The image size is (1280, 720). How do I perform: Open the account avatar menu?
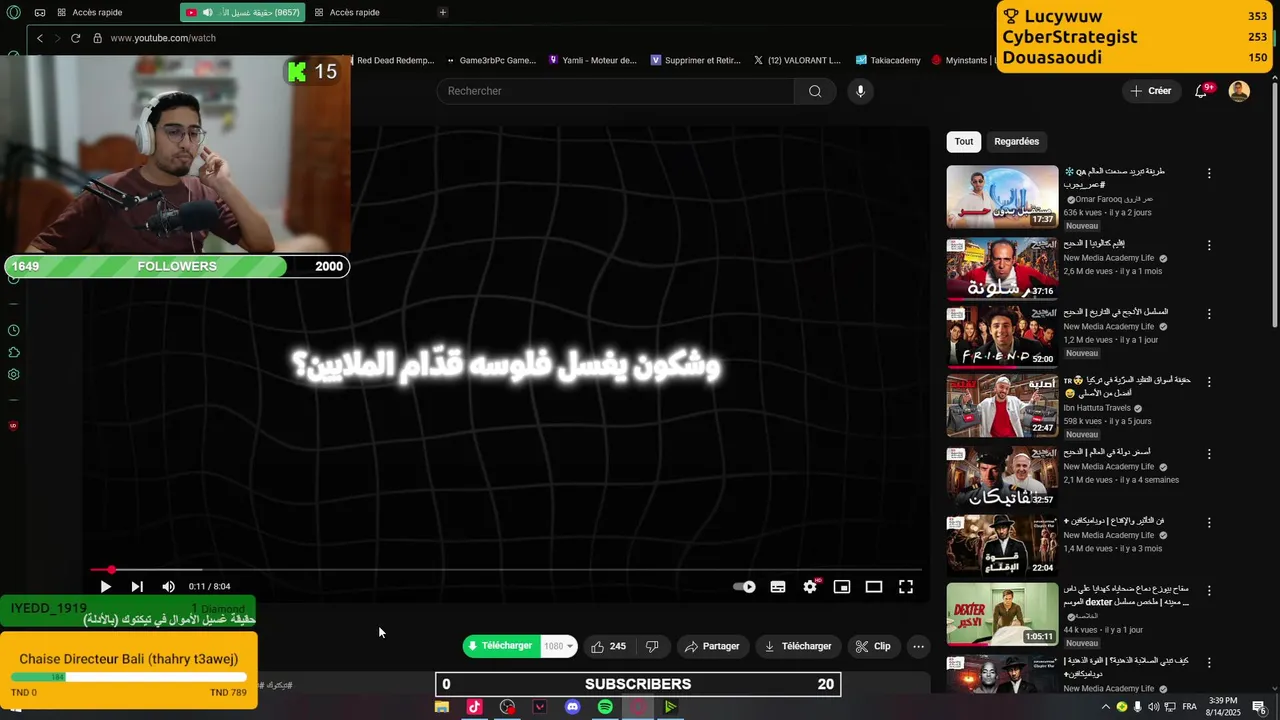click(x=1239, y=91)
